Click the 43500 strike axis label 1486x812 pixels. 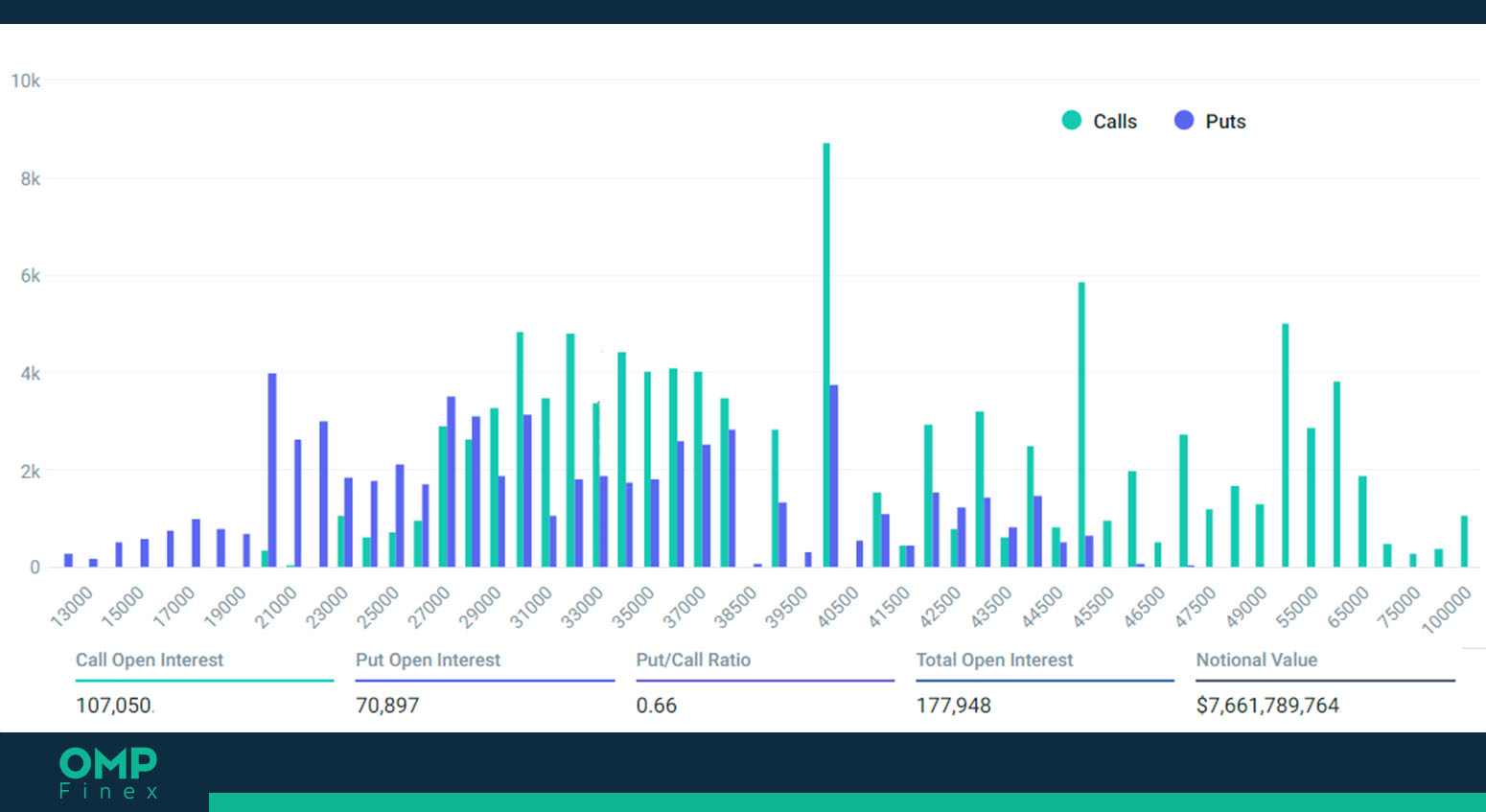pyautogui.click(x=990, y=607)
